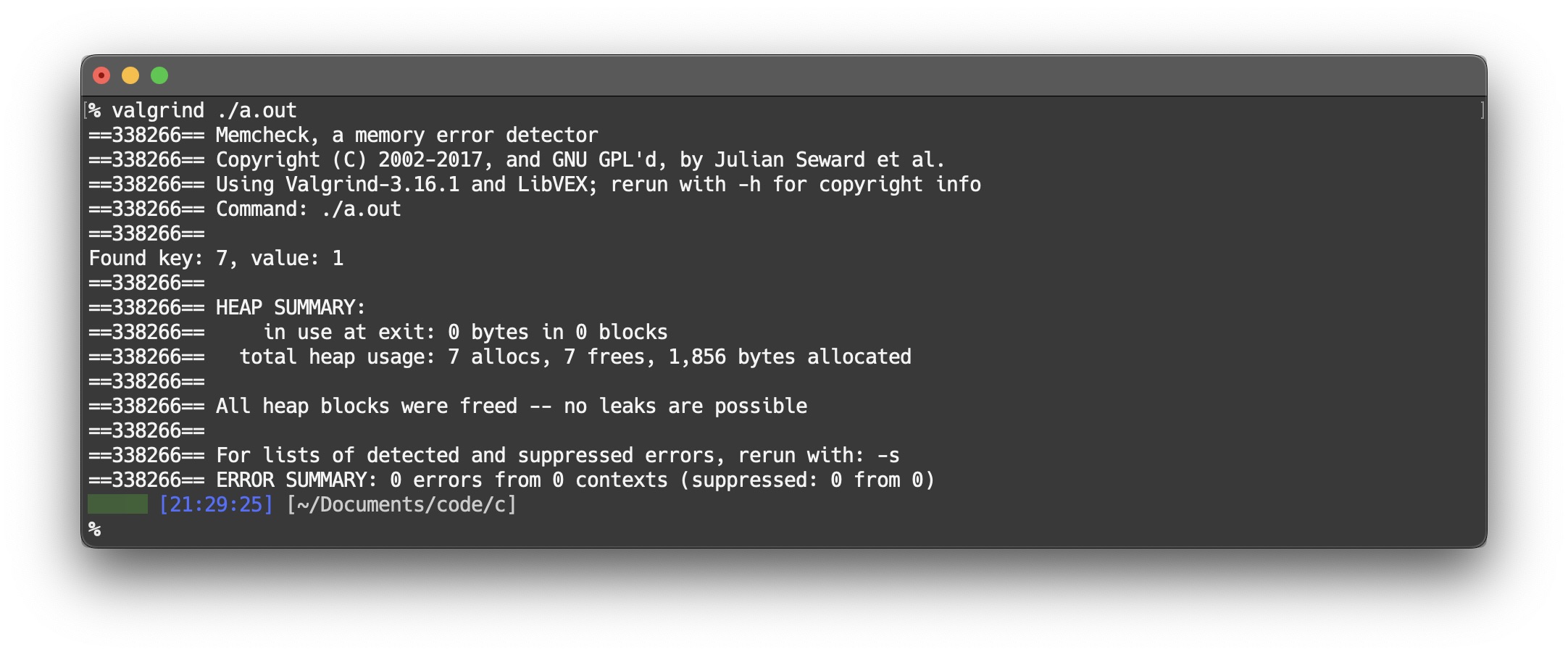The image size is (1568, 655).
Task: Click the [~/Documents/code/c] directory path
Action: tap(401, 504)
